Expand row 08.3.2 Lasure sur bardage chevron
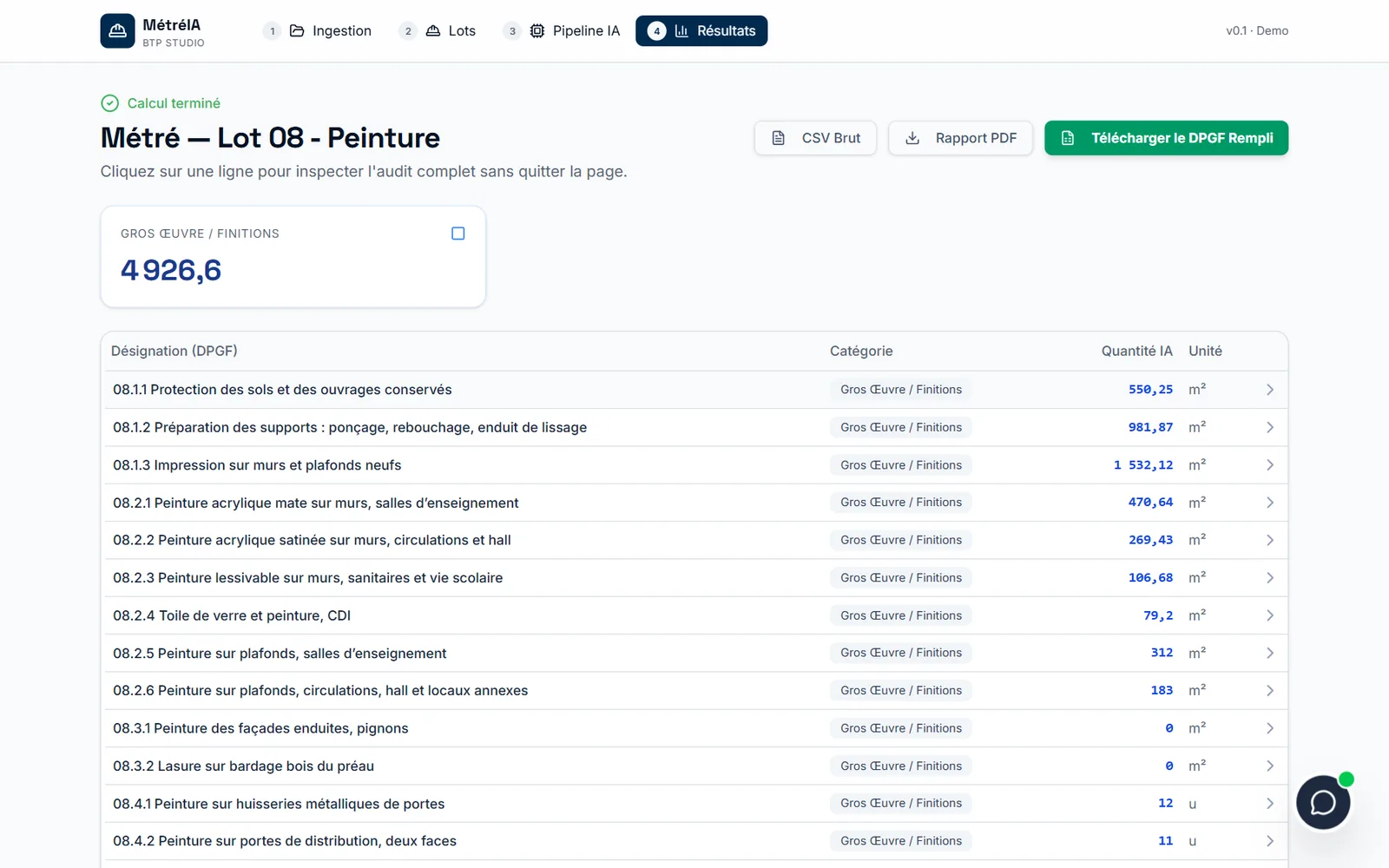Screen dimensions: 1389x868 pos(1270,766)
